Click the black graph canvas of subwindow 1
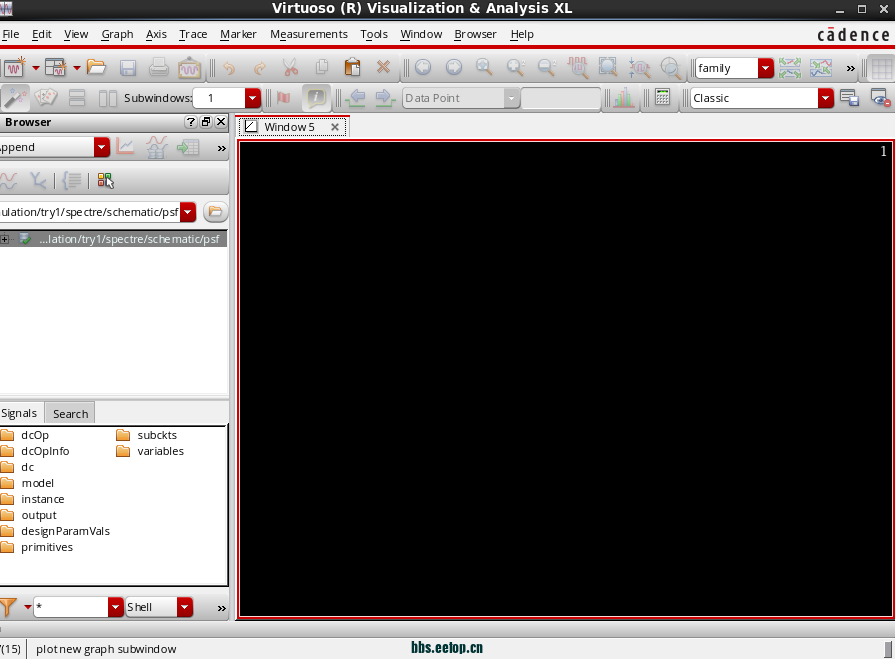895x659 pixels. (566, 379)
